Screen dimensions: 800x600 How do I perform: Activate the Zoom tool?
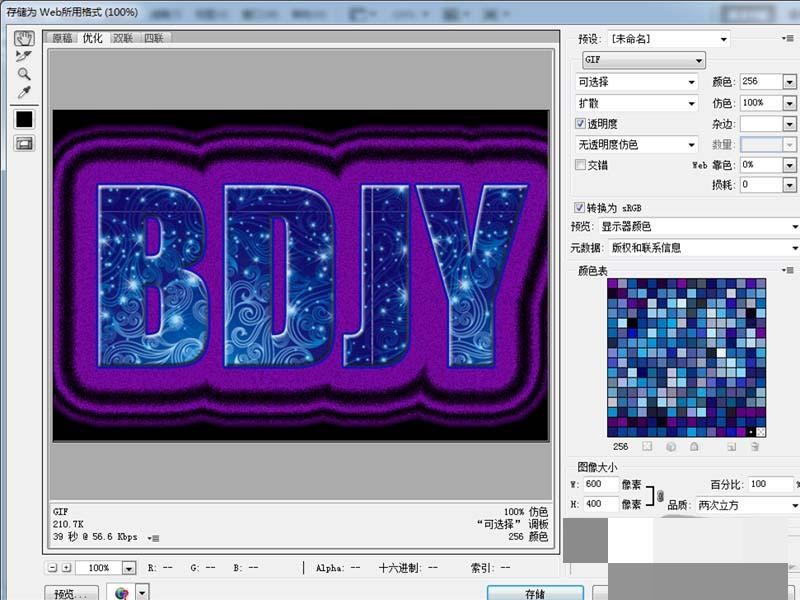pyautogui.click(x=22, y=73)
